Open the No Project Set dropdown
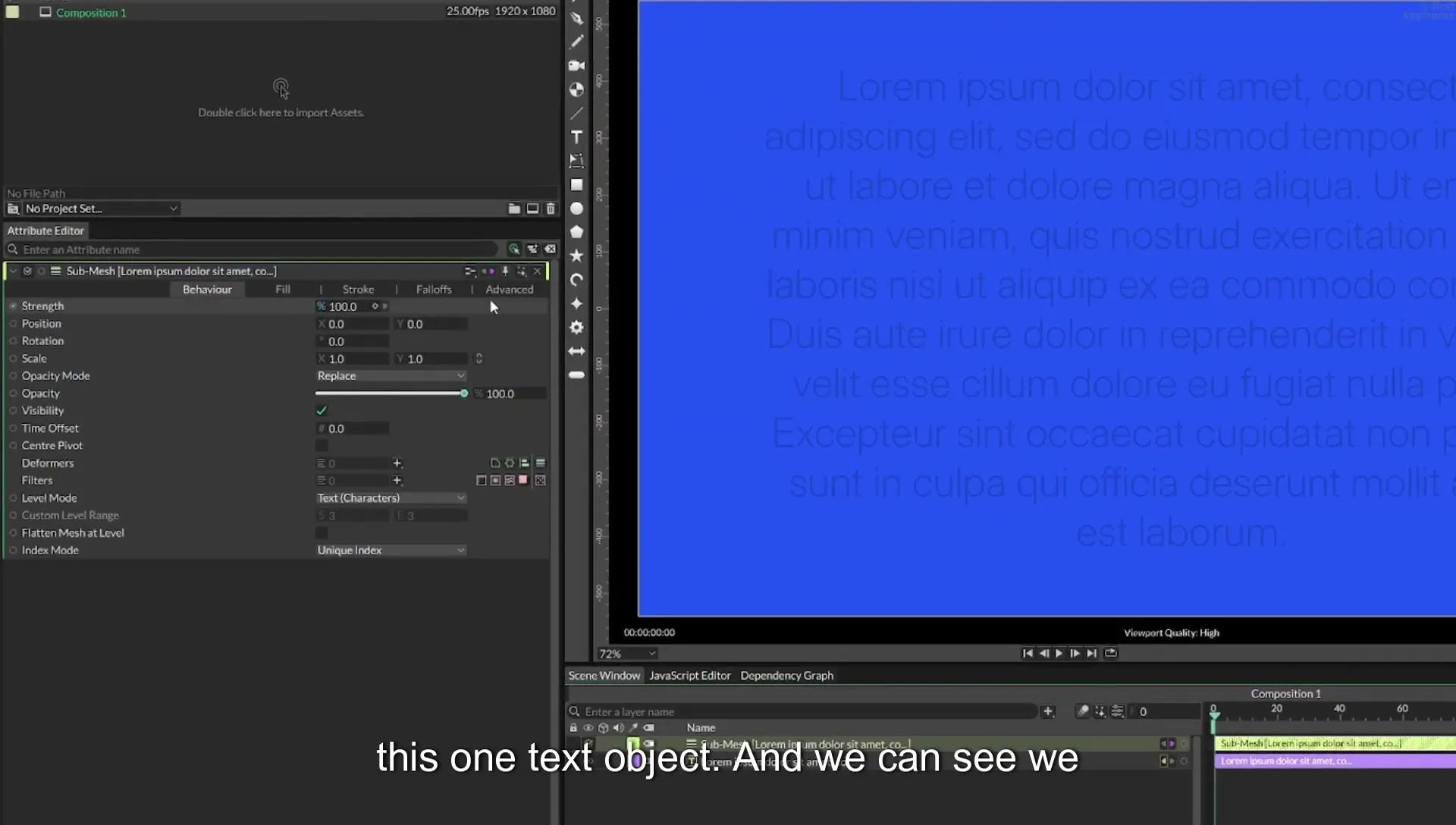 pyautogui.click(x=101, y=209)
